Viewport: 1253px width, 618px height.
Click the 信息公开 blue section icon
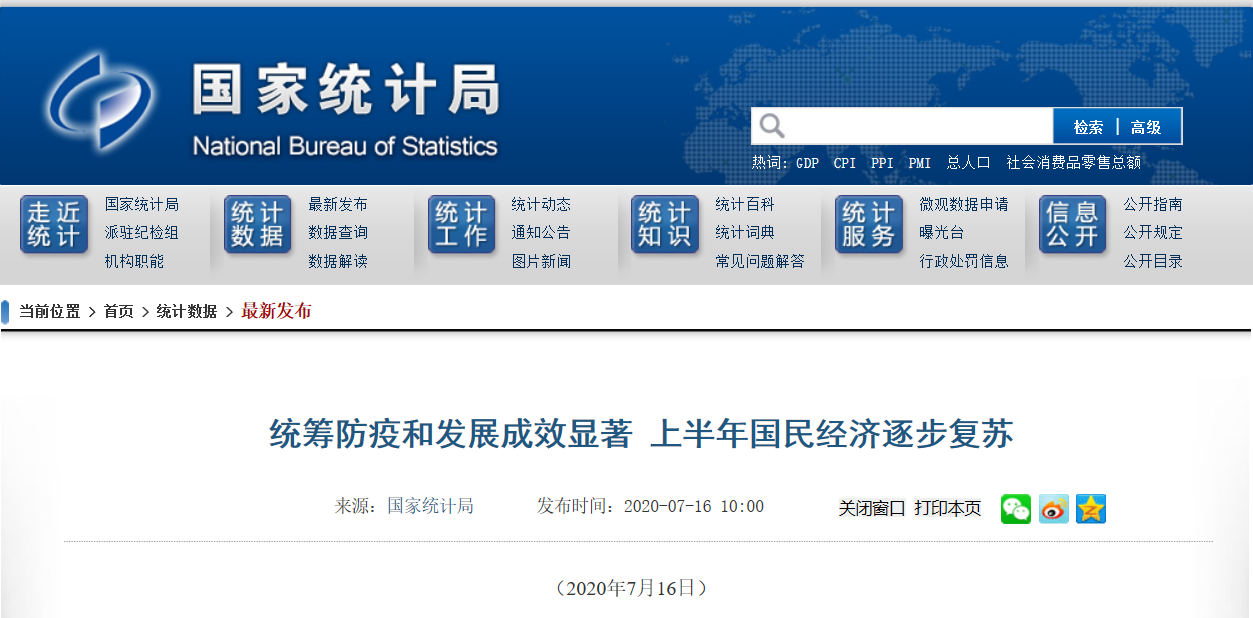coord(1072,223)
